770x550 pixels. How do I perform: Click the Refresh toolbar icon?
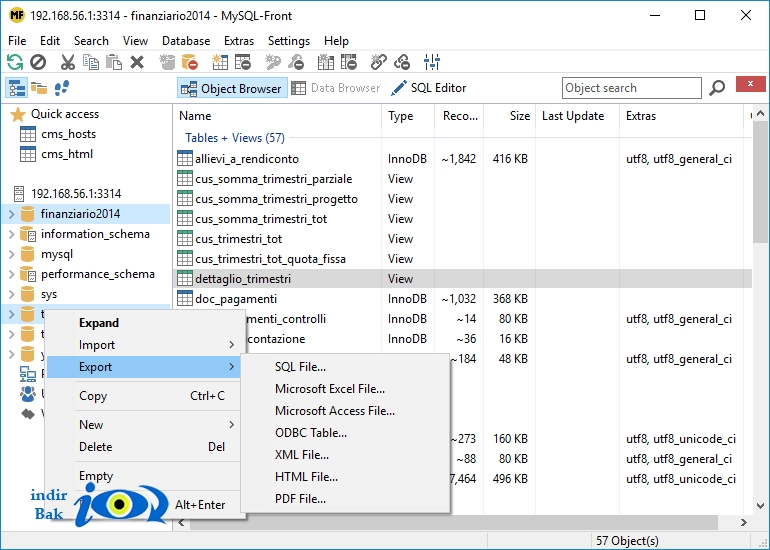tap(15, 62)
